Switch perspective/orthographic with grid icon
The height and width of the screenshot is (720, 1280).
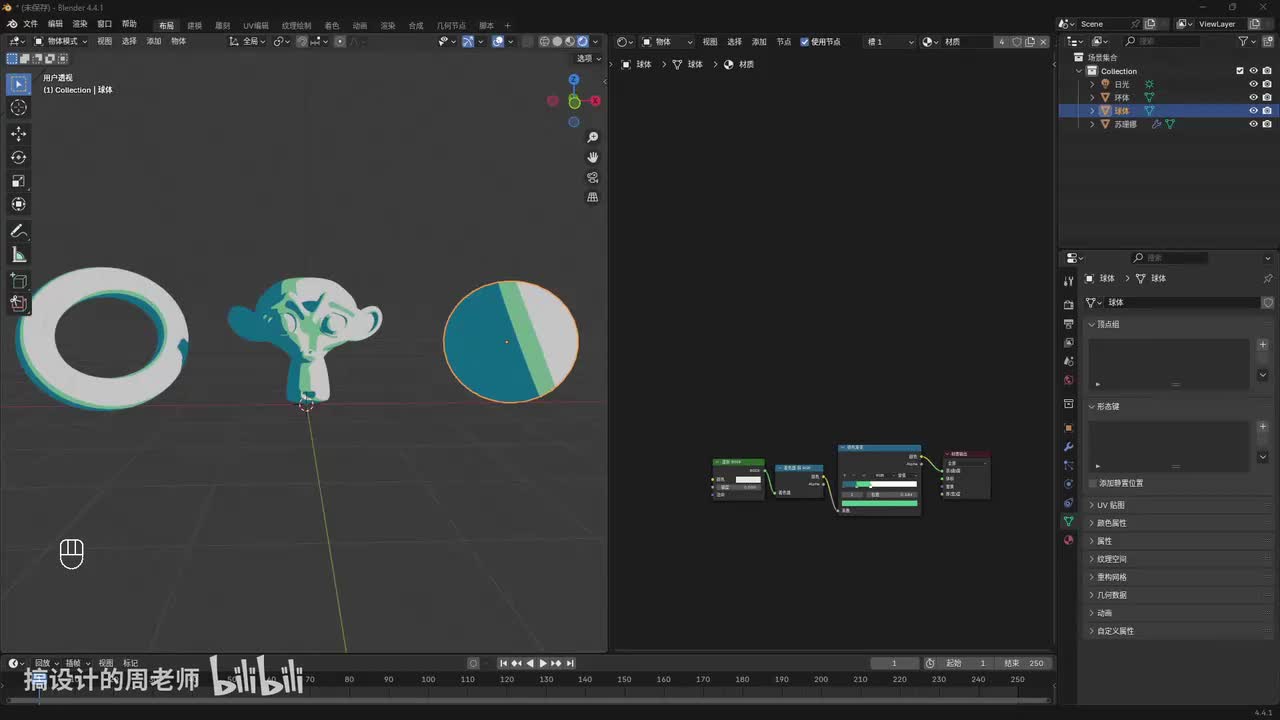593,197
